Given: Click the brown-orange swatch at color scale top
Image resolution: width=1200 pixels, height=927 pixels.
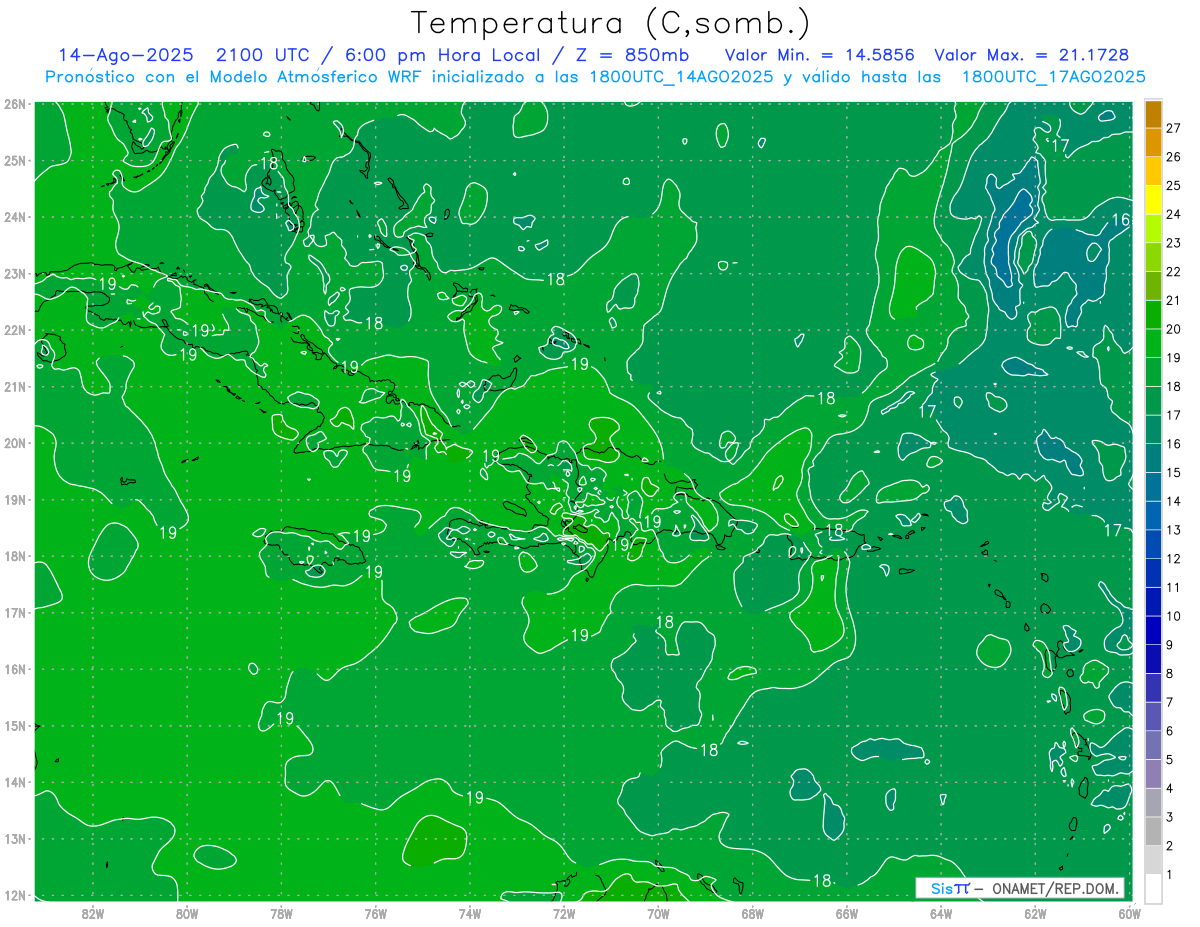Looking at the screenshot, I should click(x=1153, y=114).
